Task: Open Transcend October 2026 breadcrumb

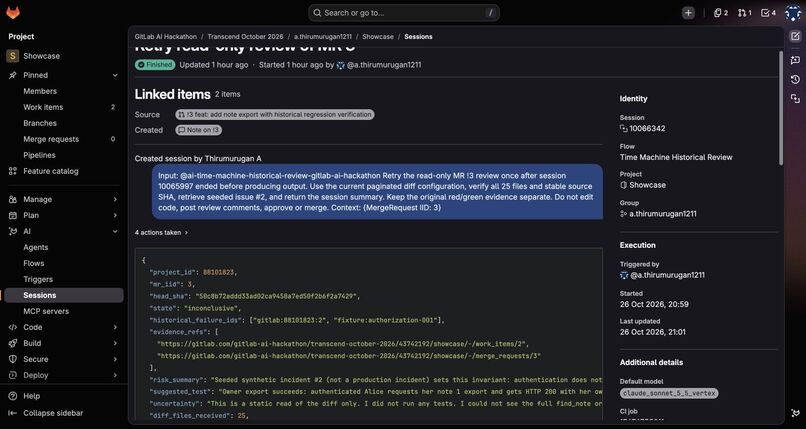Action: [245, 36]
